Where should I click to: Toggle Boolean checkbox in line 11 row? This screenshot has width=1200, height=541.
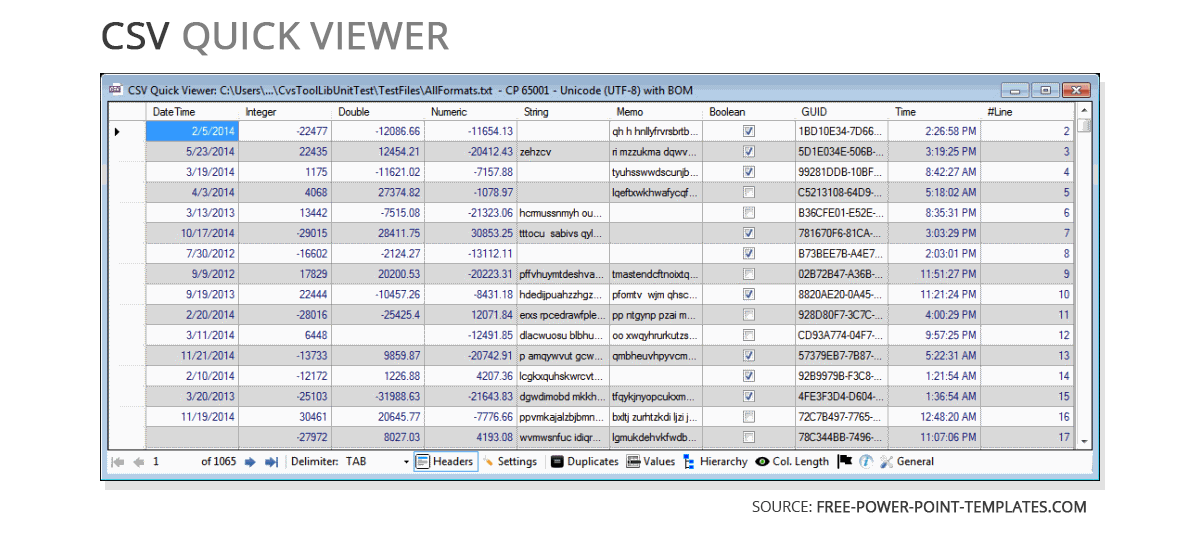pyautogui.click(x=749, y=315)
